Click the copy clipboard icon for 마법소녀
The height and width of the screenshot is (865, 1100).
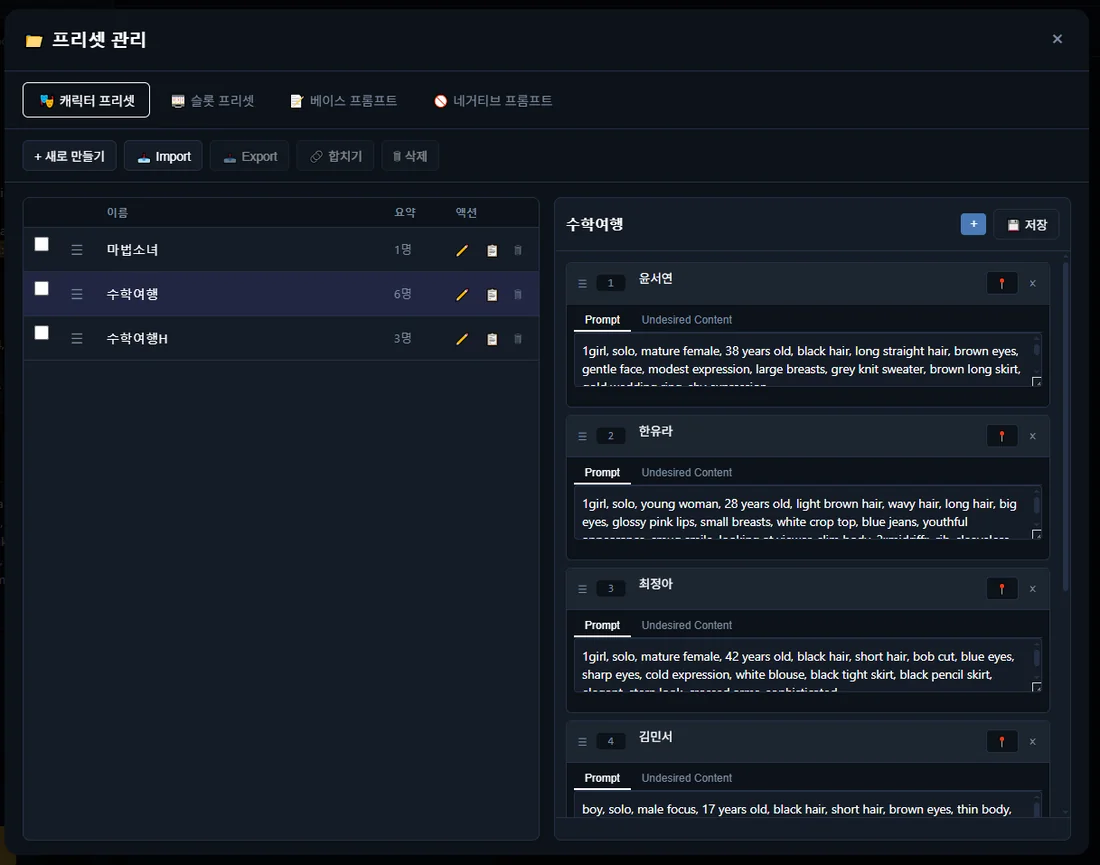[x=492, y=250]
